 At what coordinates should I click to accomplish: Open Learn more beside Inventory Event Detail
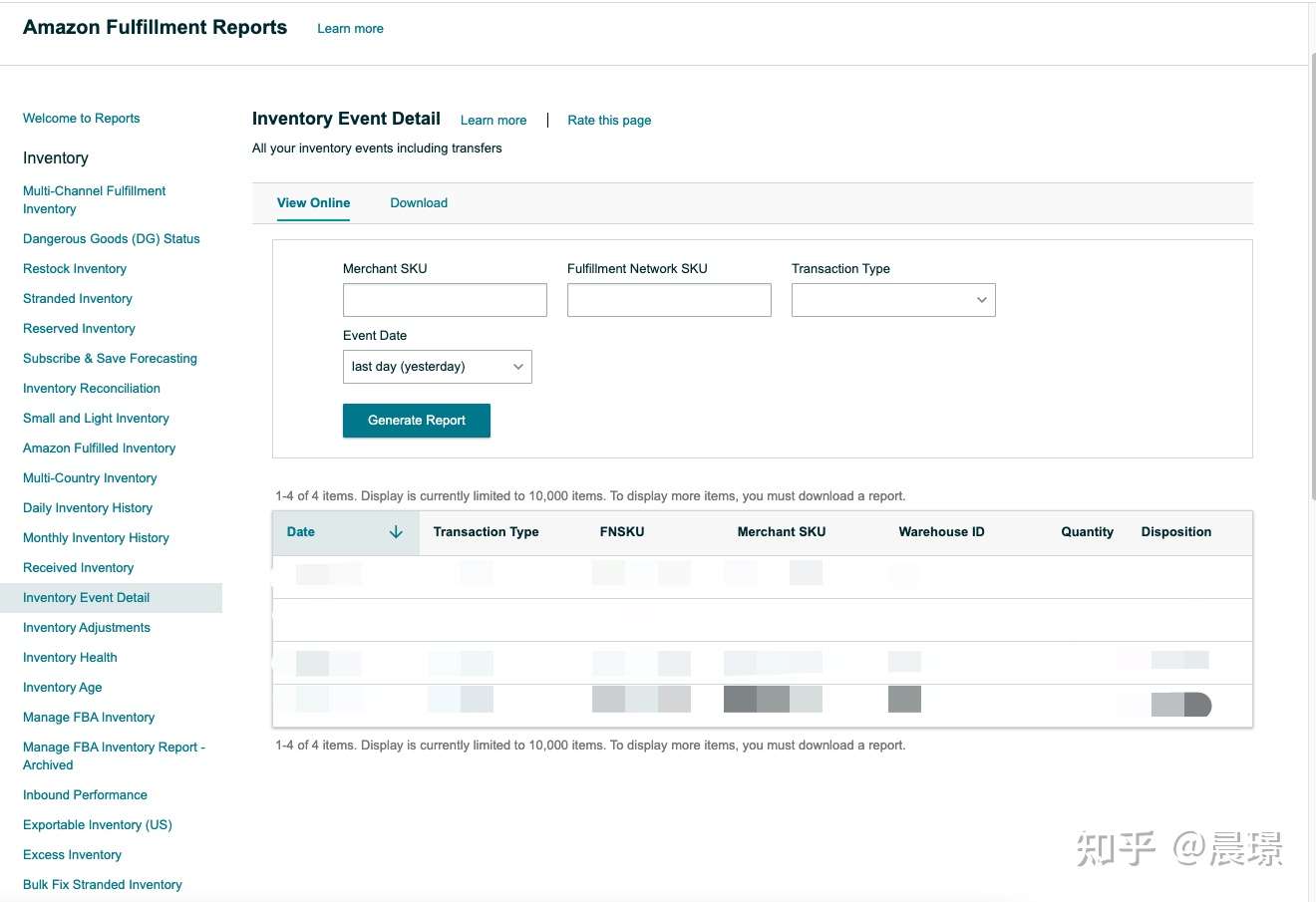coord(493,121)
